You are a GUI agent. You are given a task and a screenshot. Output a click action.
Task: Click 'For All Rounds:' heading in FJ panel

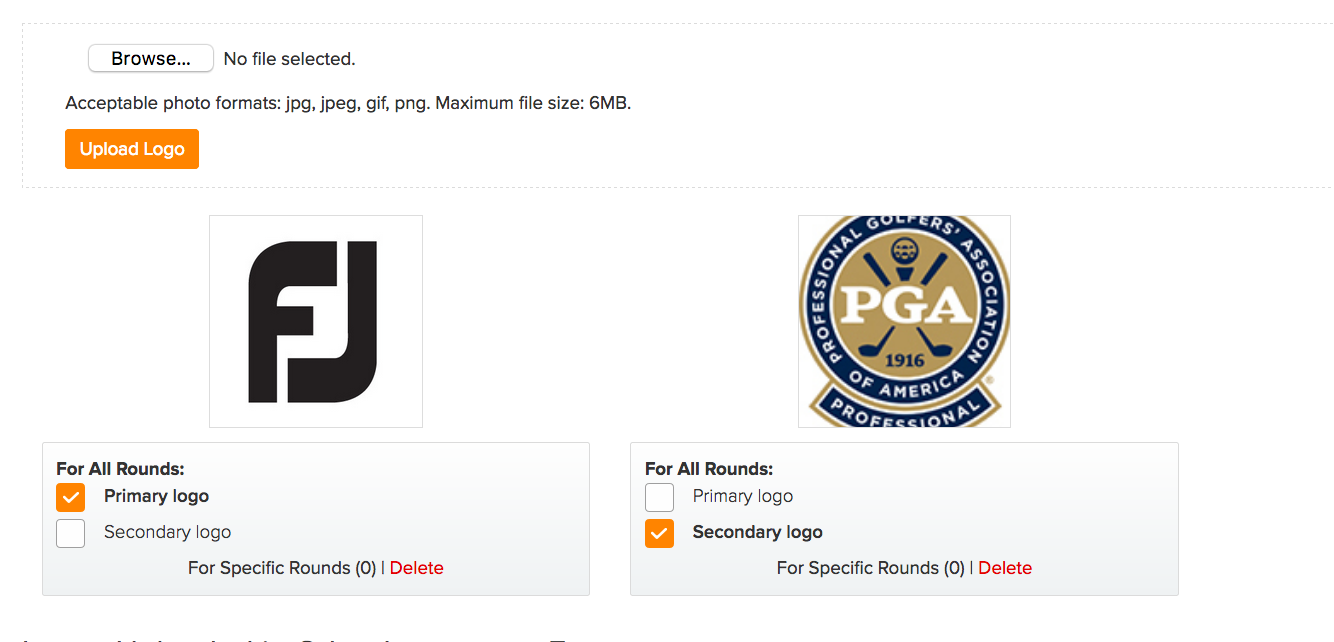pyautogui.click(x=120, y=468)
